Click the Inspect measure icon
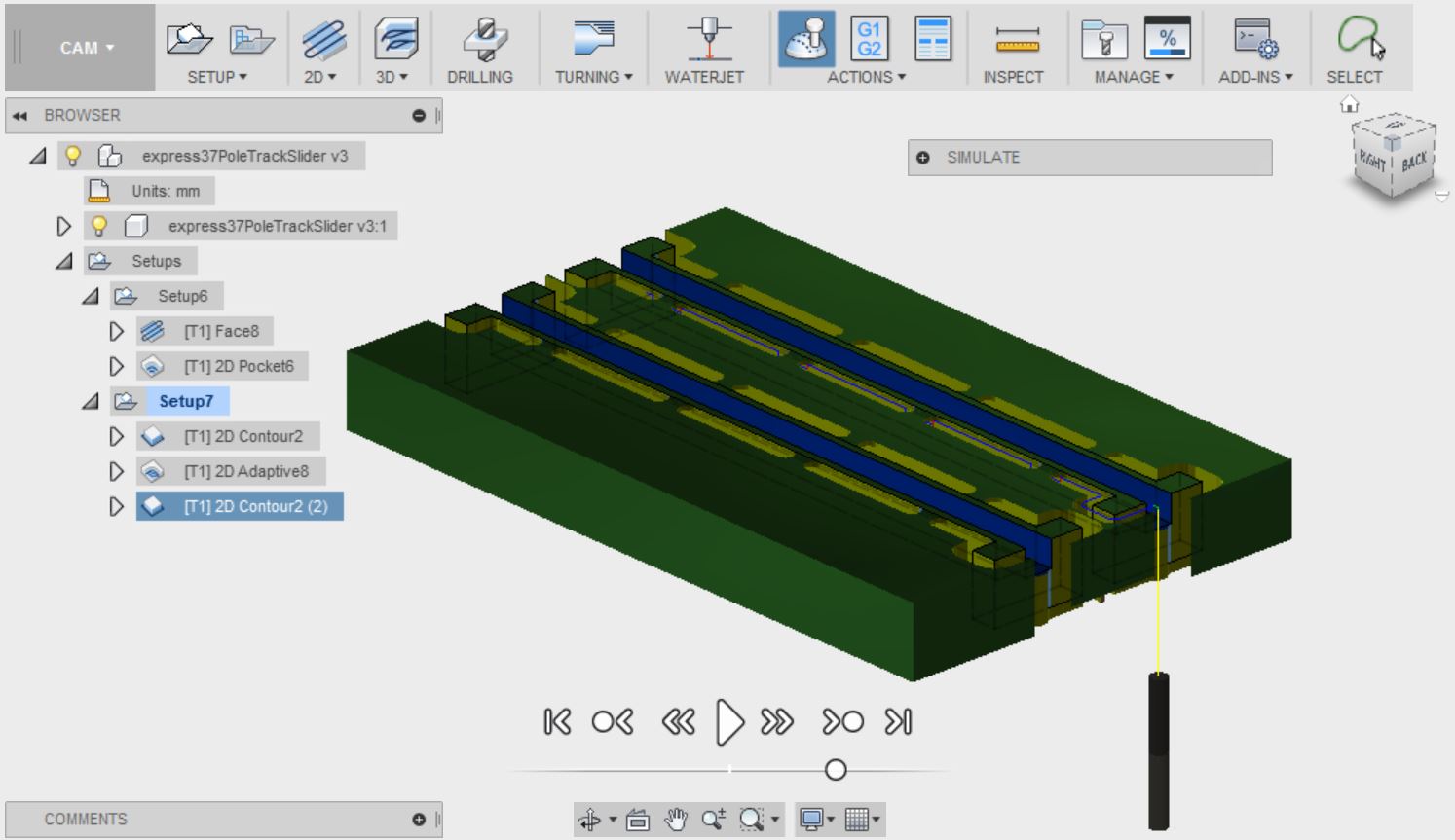1455x840 pixels. [1017, 40]
